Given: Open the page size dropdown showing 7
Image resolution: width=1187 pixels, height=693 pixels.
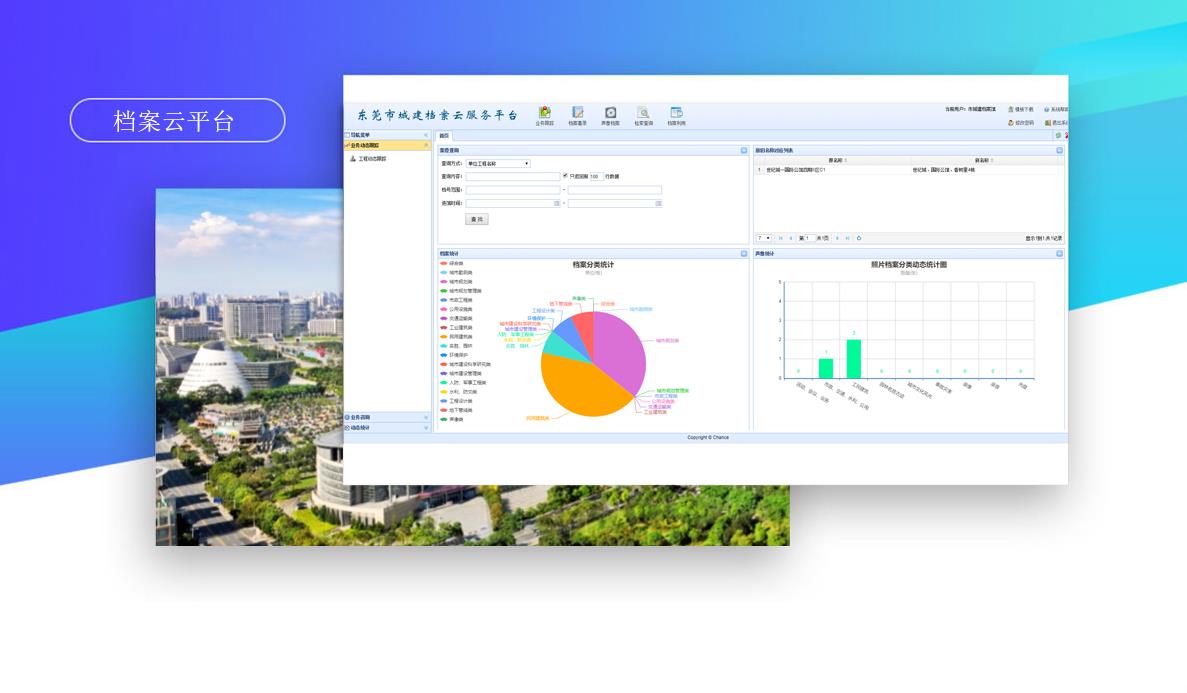Looking at the screenshot, I should [x=764, y=239].
